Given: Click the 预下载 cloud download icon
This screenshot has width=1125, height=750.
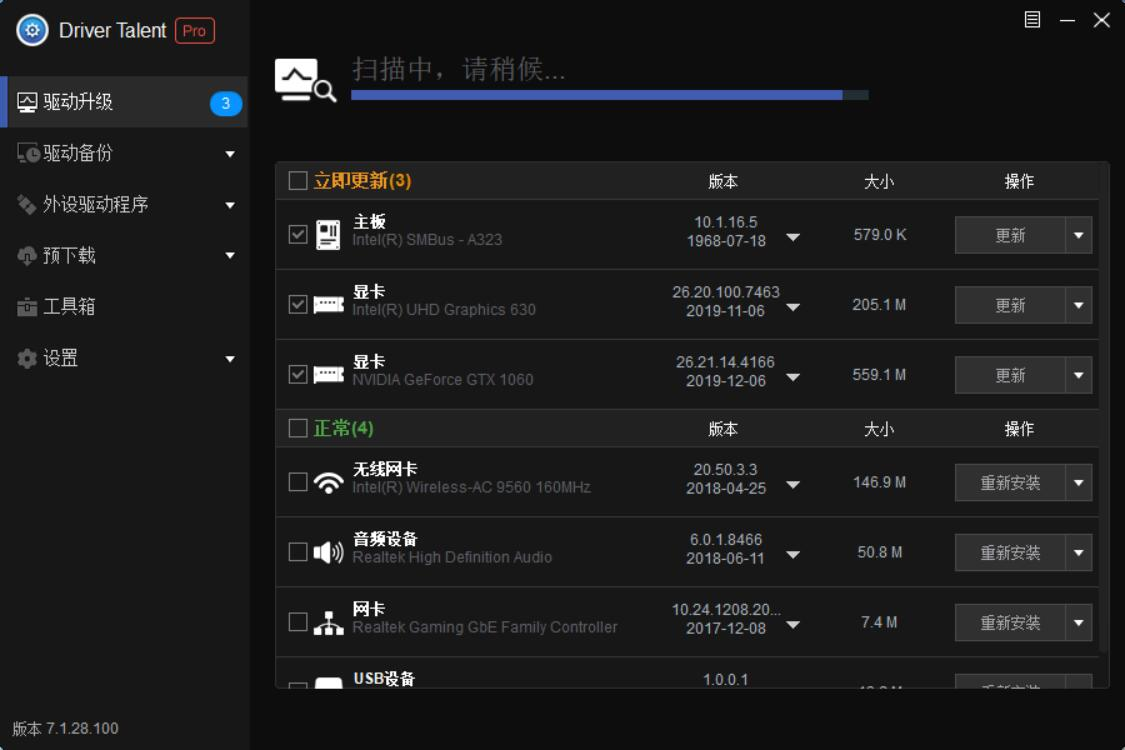Looking at the screenshot, I should (x=27, y=256).
